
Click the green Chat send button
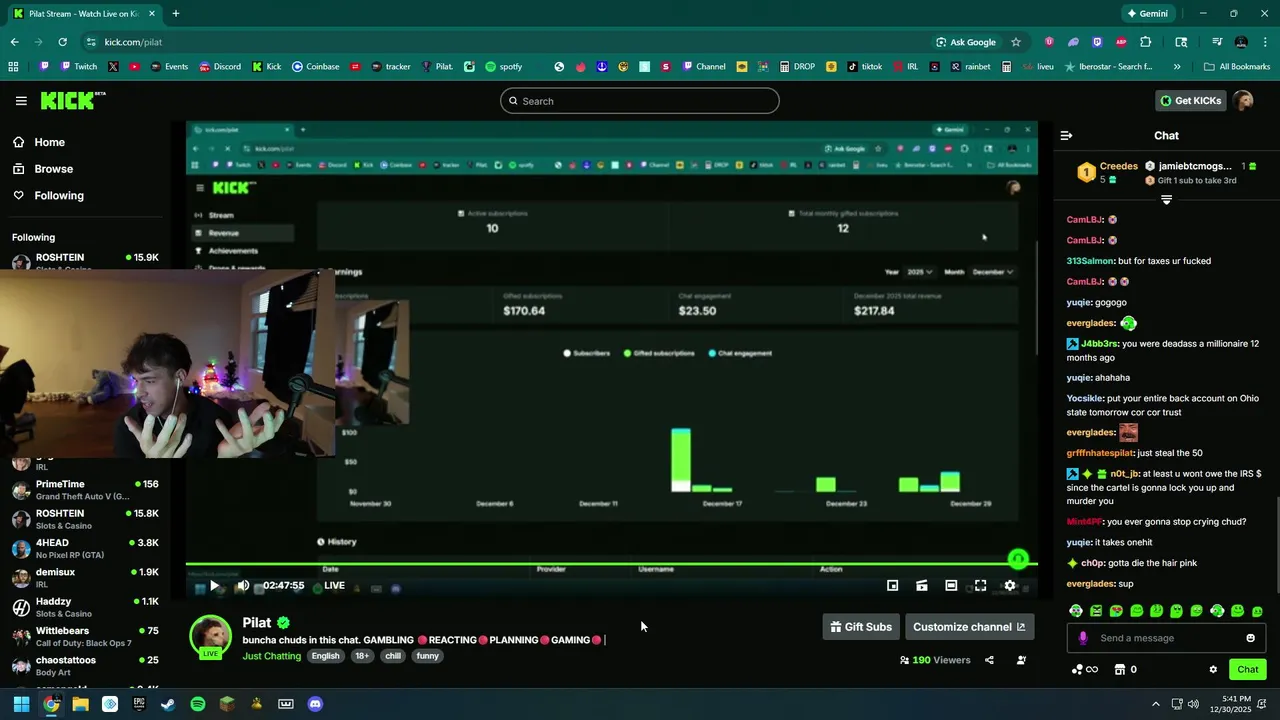click(x=1248, y=670)
